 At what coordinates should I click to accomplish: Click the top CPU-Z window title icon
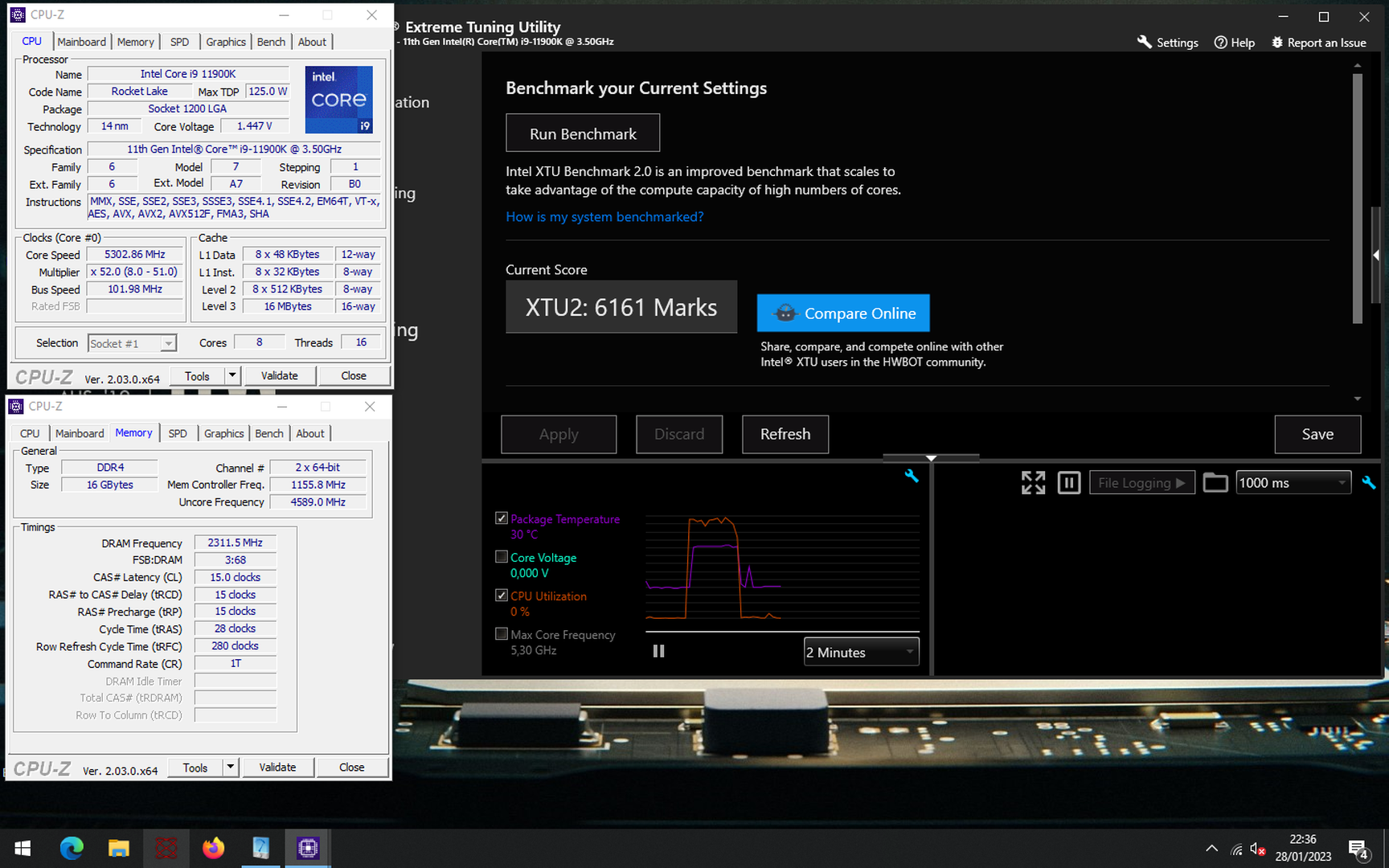(18, 14)
